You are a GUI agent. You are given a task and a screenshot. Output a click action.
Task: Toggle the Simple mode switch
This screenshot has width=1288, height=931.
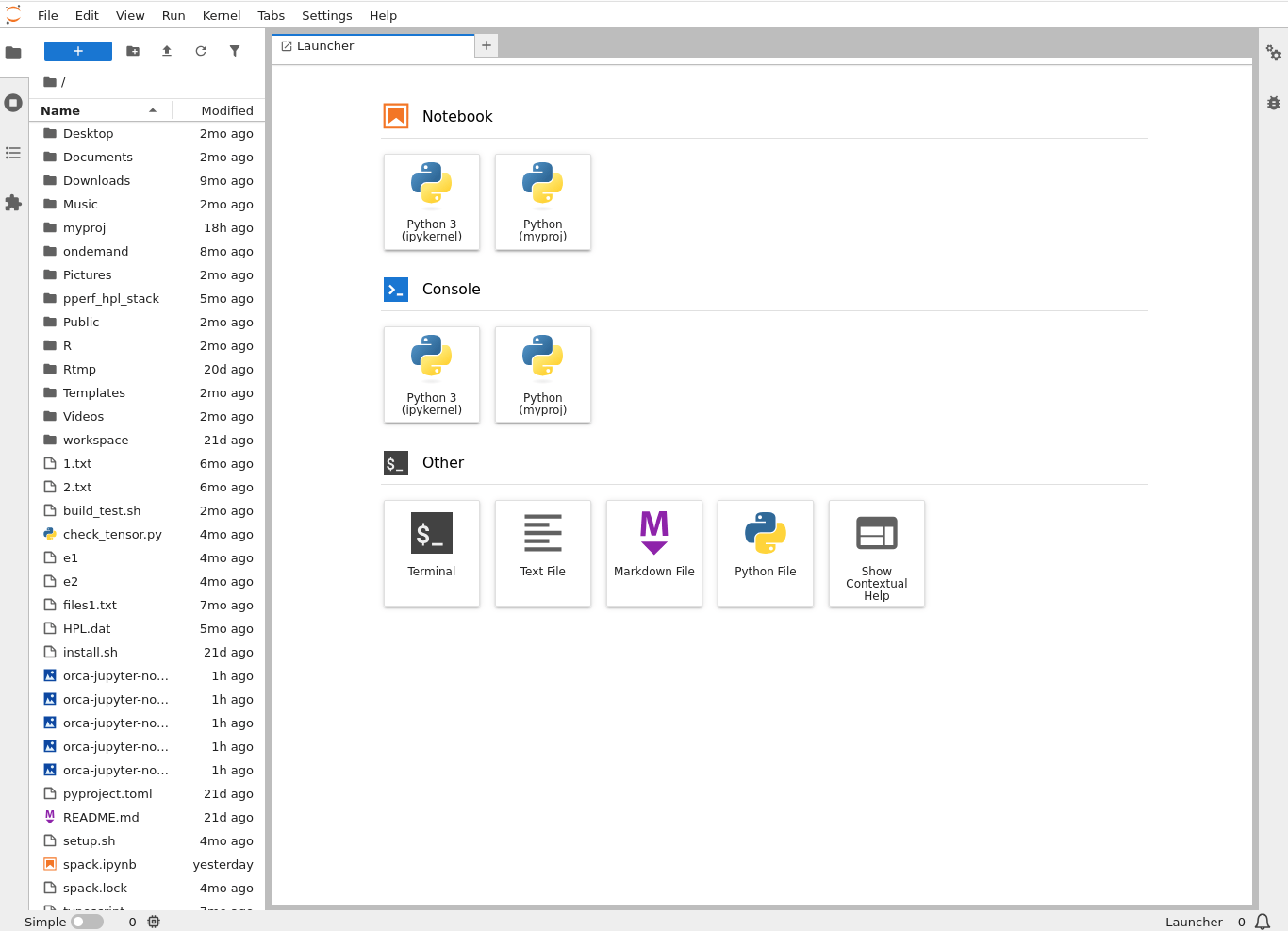(87, 922)
